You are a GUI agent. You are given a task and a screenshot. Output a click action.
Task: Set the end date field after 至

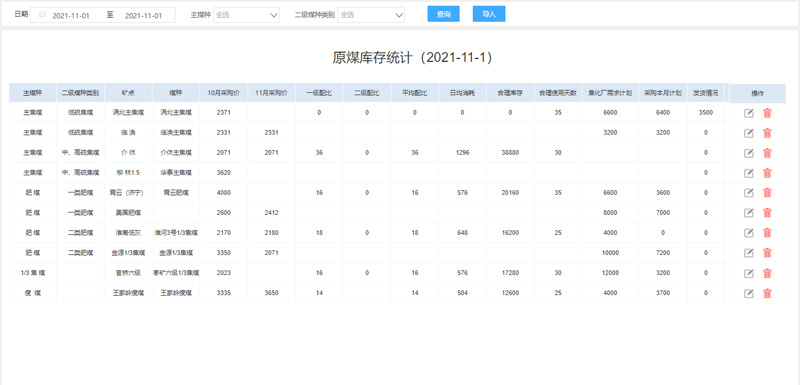[143, 15]
